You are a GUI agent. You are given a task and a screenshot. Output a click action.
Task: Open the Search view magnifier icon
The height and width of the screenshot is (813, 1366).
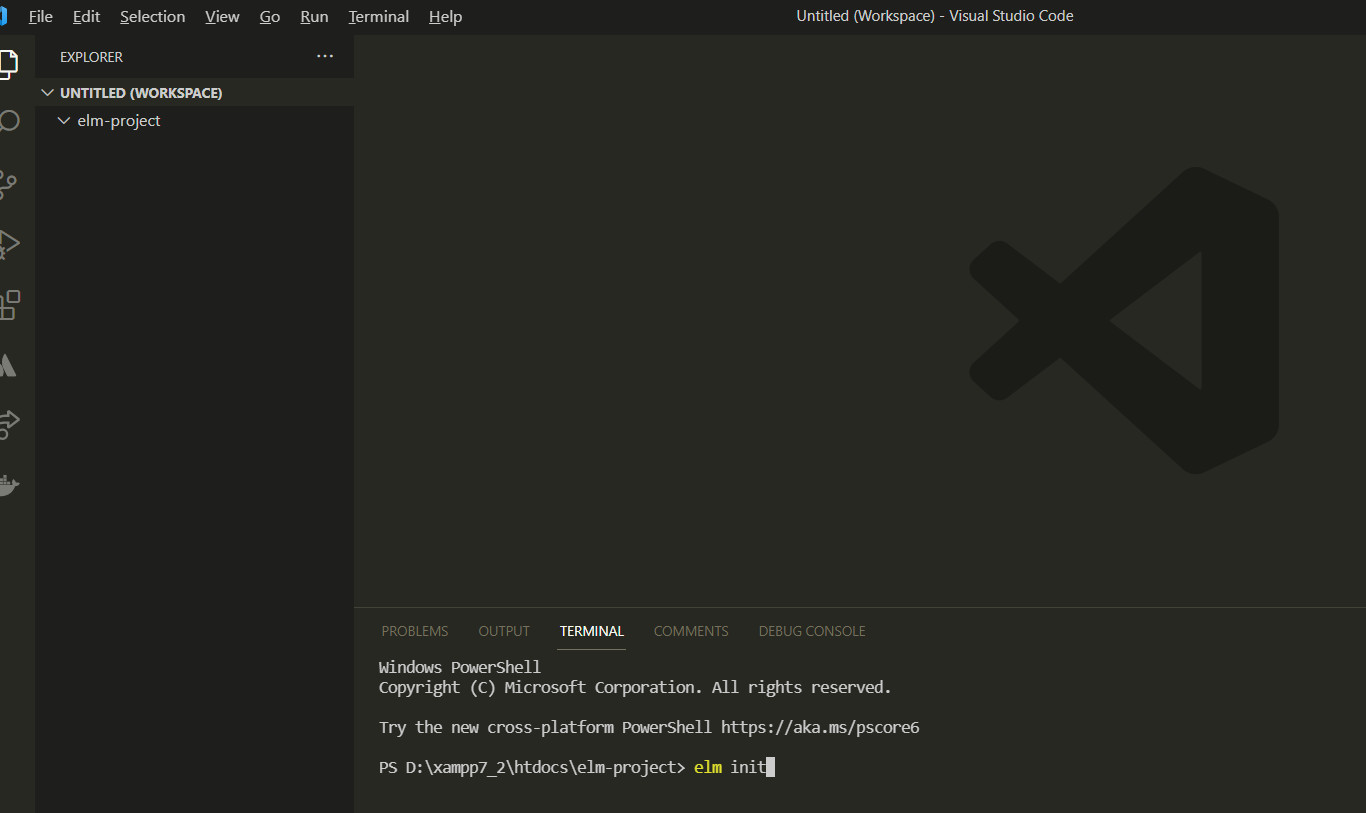[x=8, y=122]
